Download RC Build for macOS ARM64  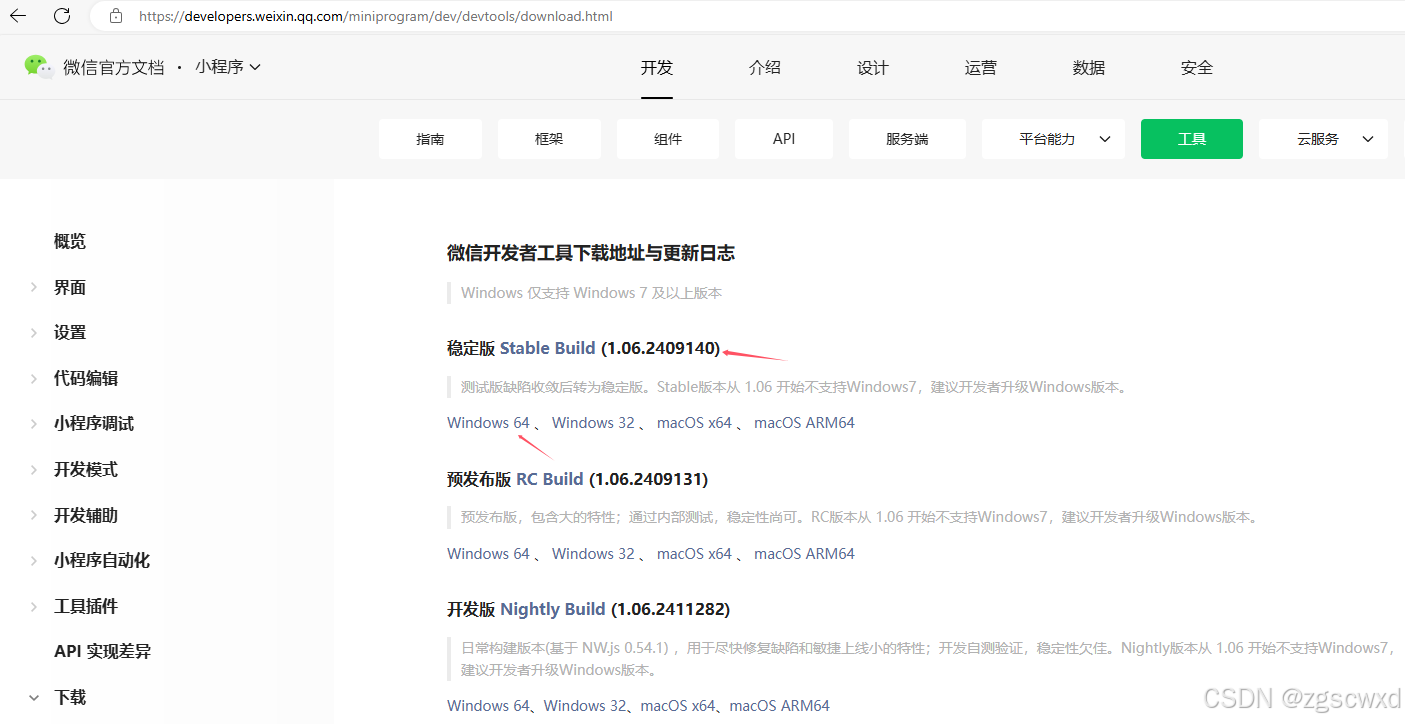pyautogui.click(x=804, y=554)
